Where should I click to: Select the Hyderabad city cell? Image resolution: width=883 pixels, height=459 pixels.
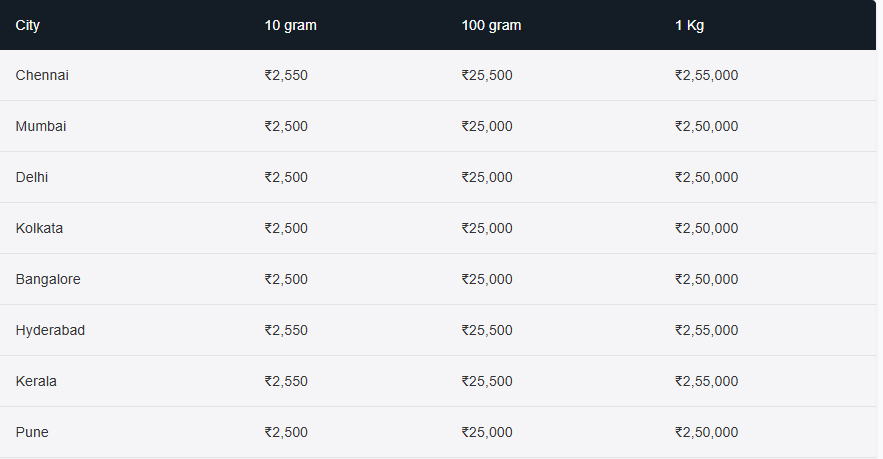pos(50,330)
